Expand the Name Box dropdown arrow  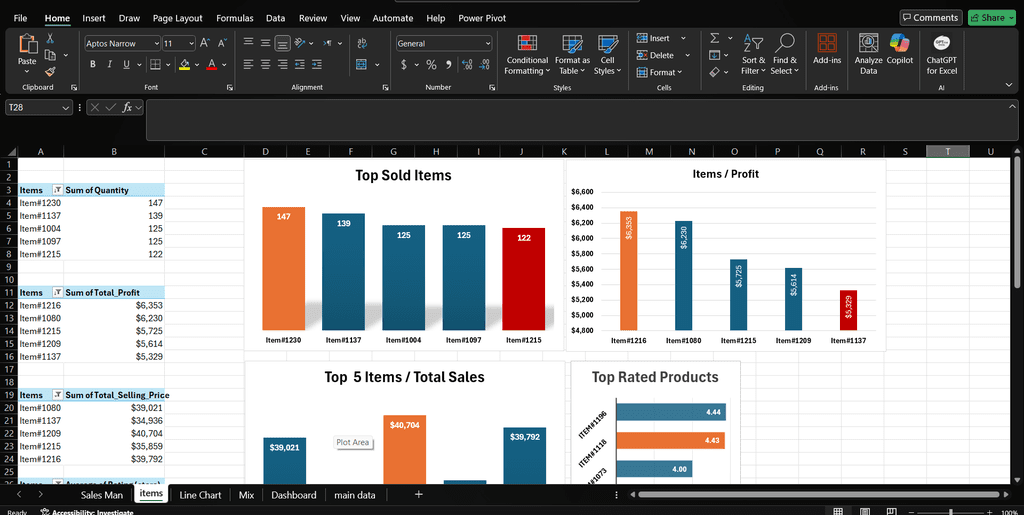pyautogui.click(x=66, y=107)
